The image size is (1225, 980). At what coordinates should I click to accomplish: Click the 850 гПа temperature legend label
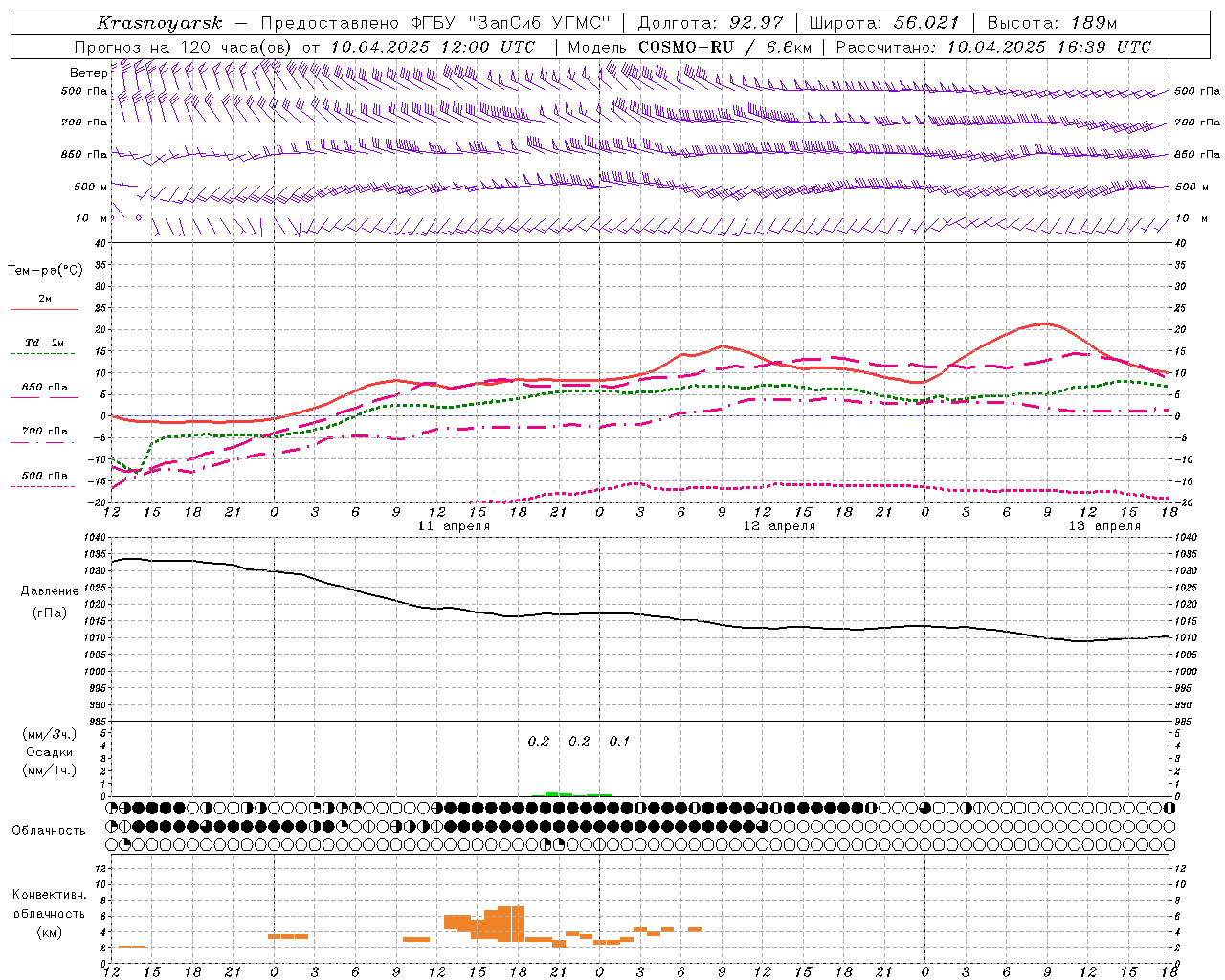coord(45,388)
